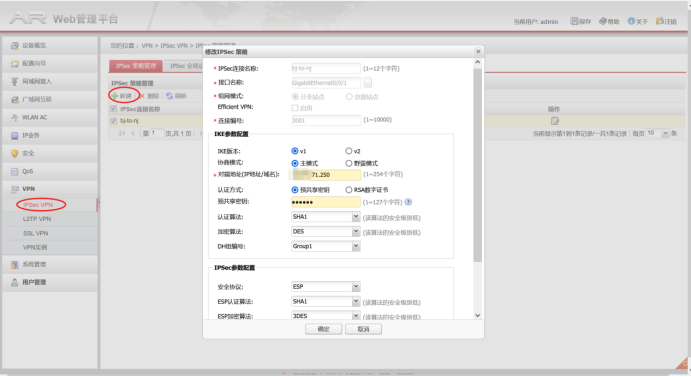
Task: Click the save icon in header
Action: click(x=574, y=21)
